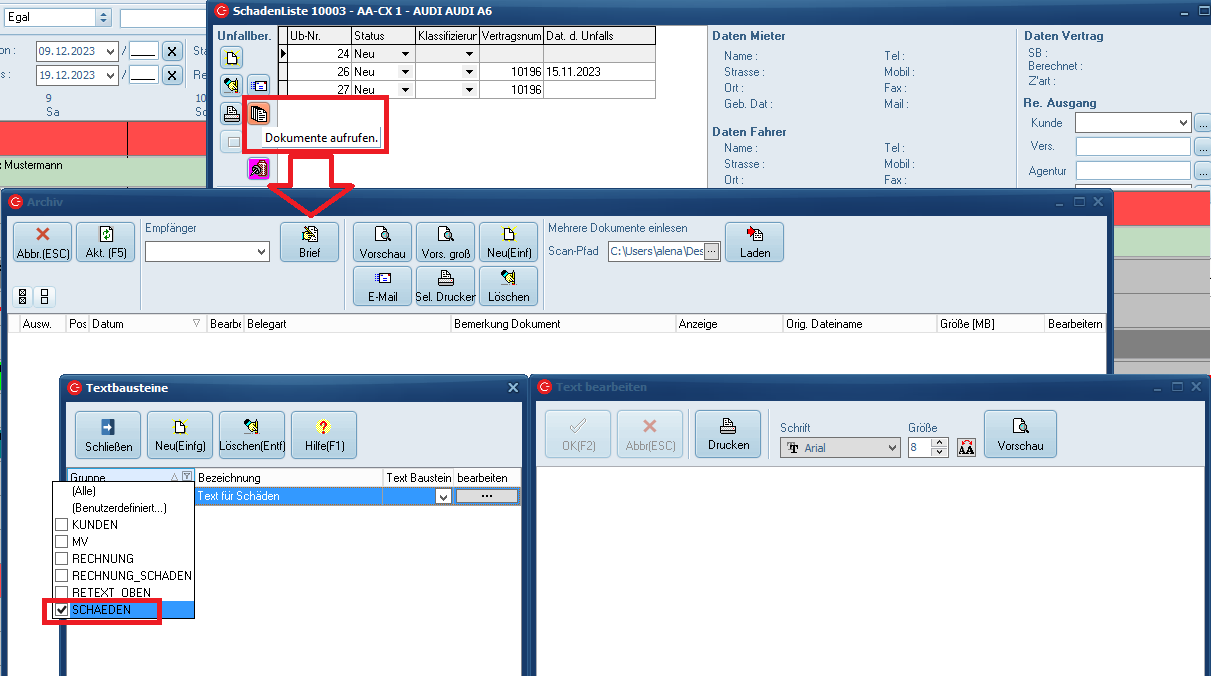The image size is (1211, 676).
Task: Click the bearbeiten ellipsis button
Action: (x=487, y=496)
